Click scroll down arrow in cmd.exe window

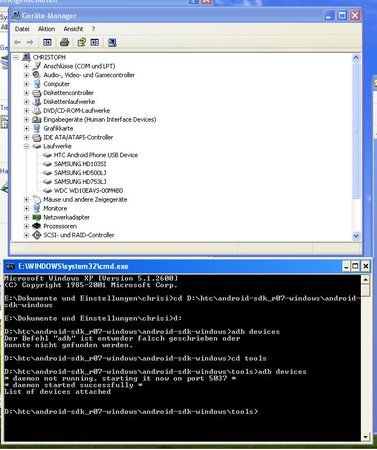(366, 437)
